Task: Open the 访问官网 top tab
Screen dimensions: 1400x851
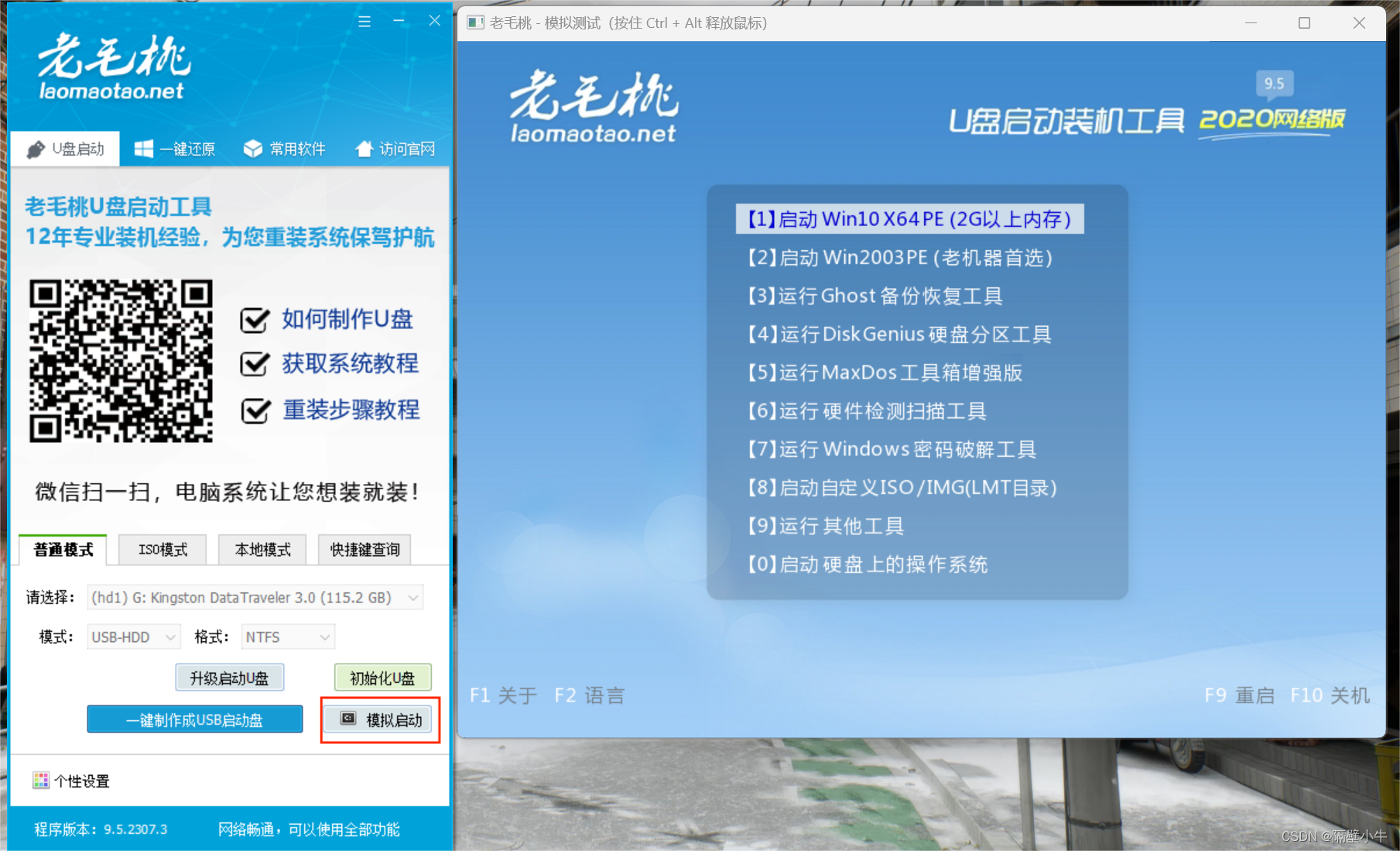Action: [395, 149]
